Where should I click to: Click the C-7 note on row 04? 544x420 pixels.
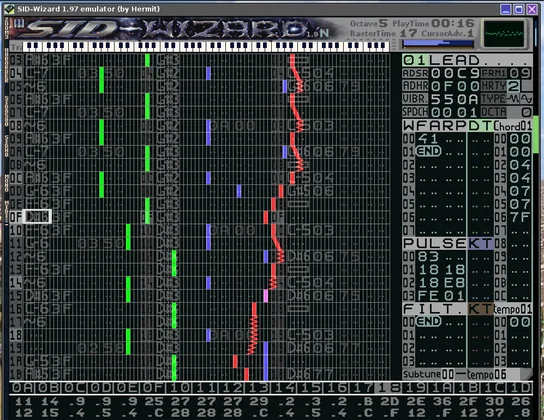(37, 73)
